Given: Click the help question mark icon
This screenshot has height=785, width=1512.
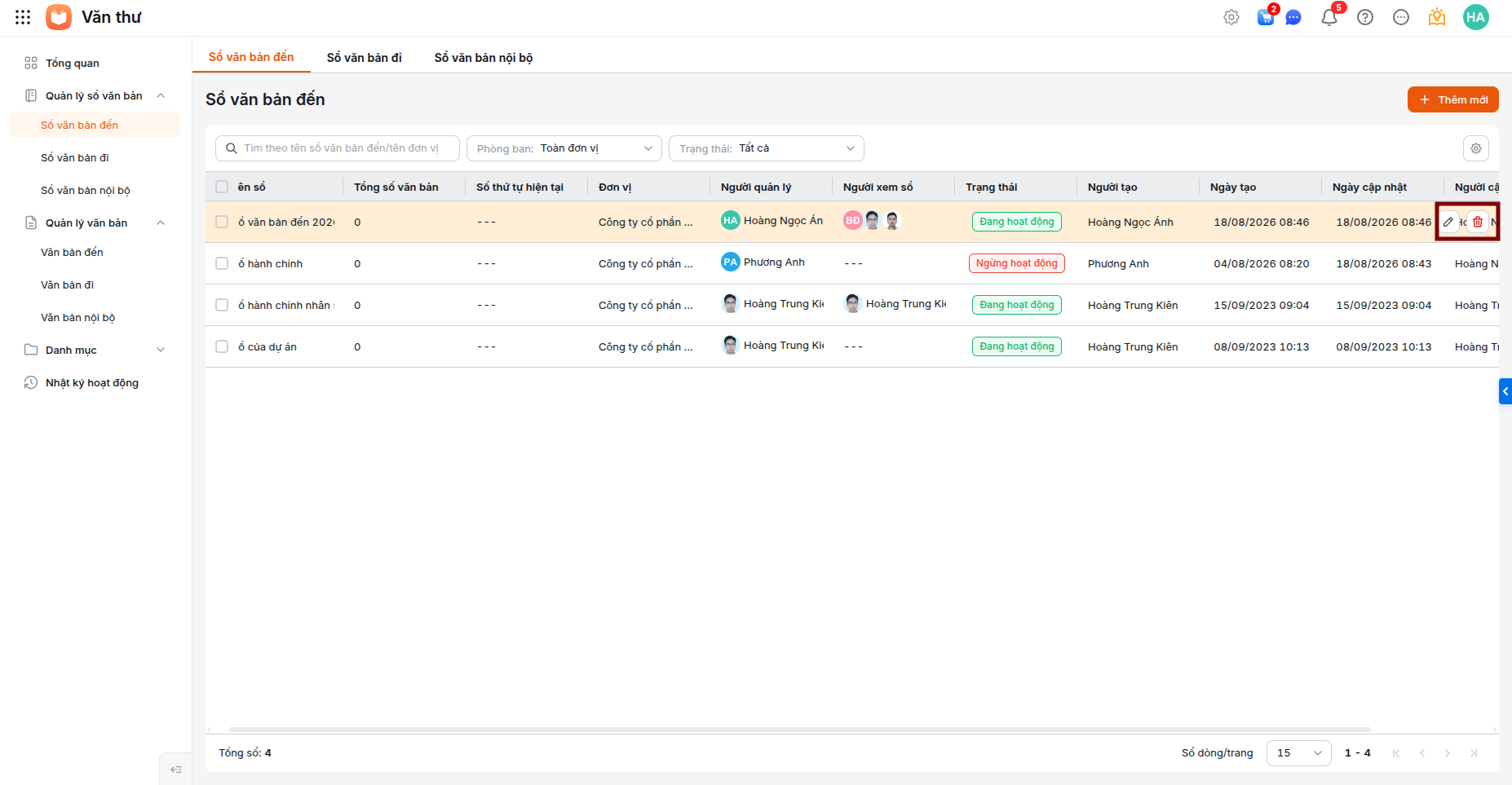Looking at the screenshot, I should pos(1365,17).
